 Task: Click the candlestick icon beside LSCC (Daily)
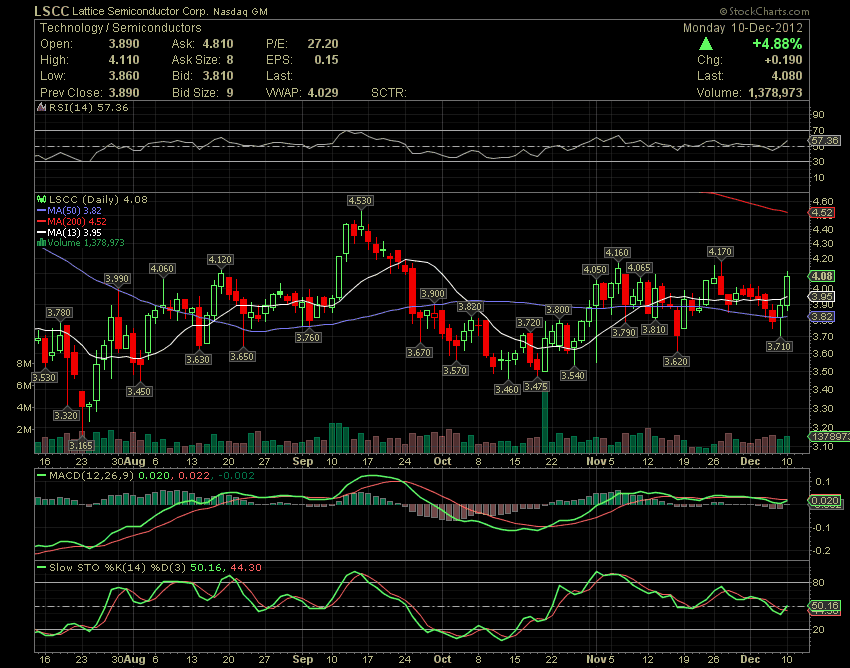coord(41,200)
